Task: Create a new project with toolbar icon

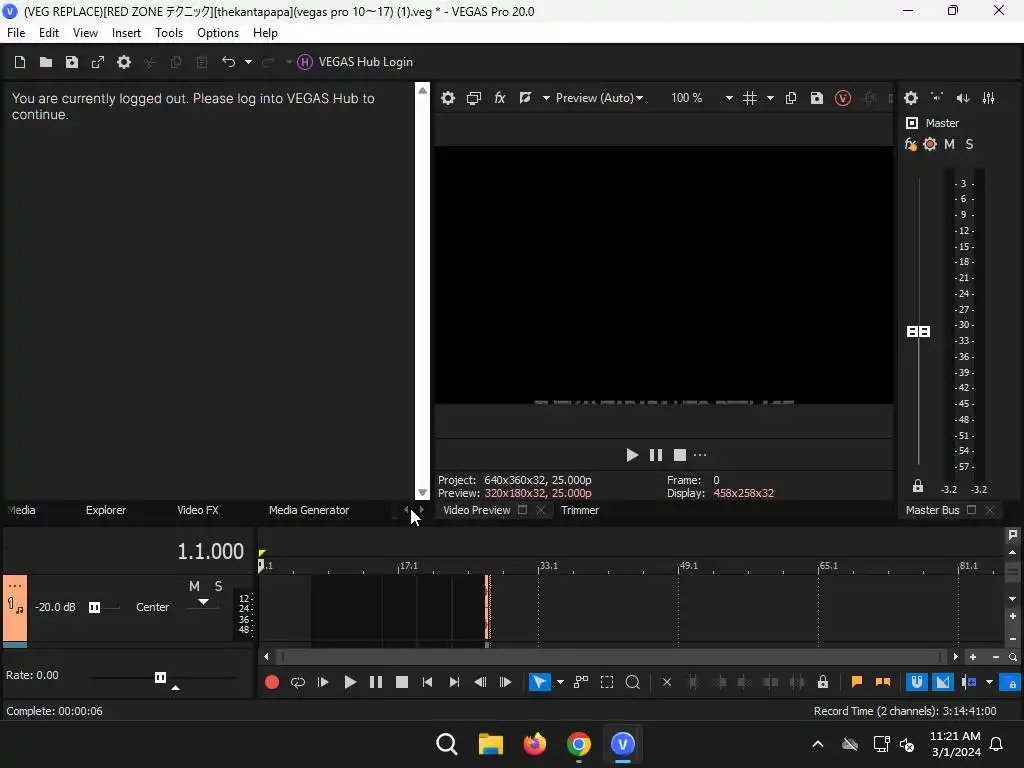Action: [20, 62]
